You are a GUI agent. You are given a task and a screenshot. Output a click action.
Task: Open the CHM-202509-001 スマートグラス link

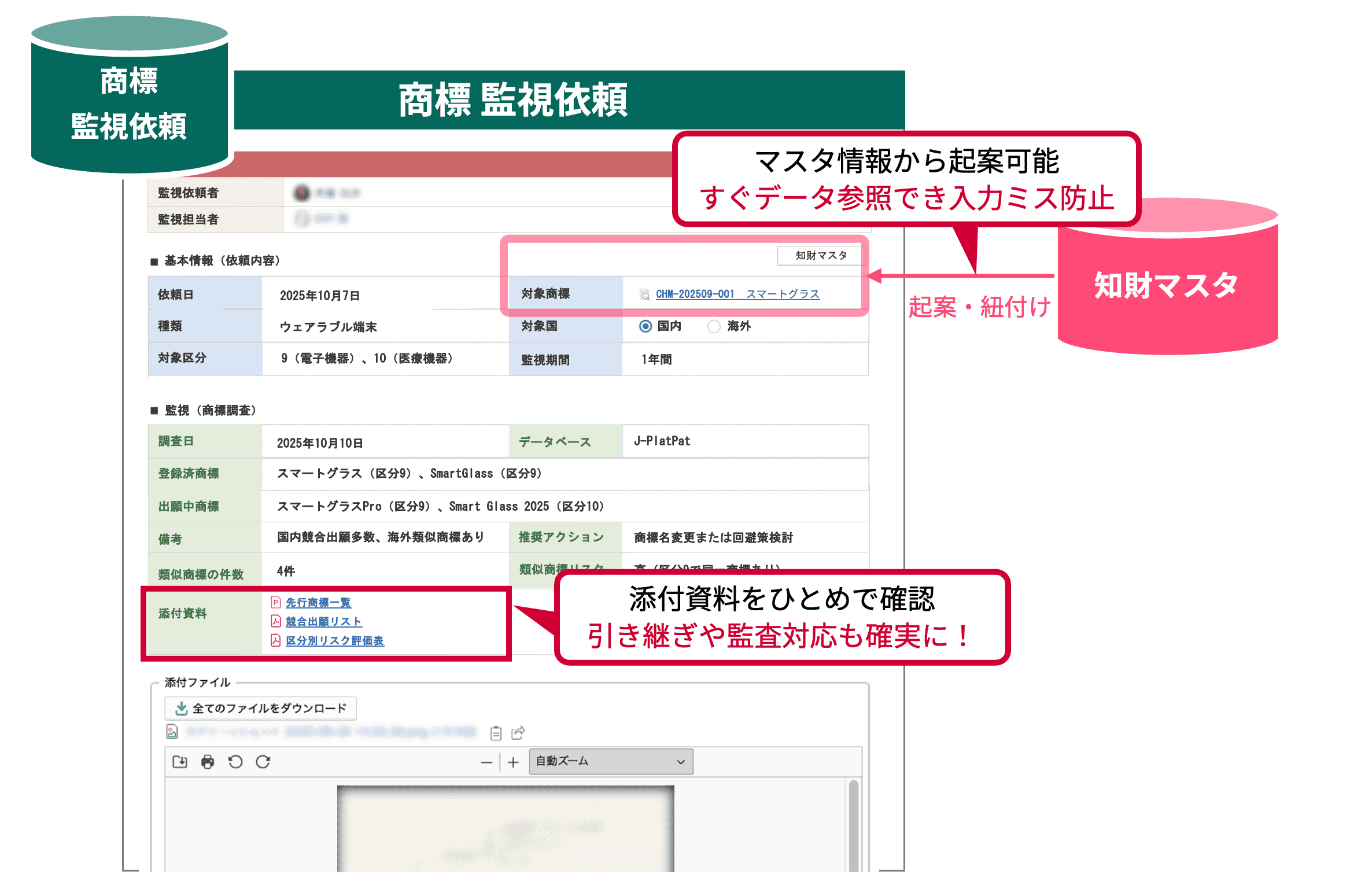737,294
